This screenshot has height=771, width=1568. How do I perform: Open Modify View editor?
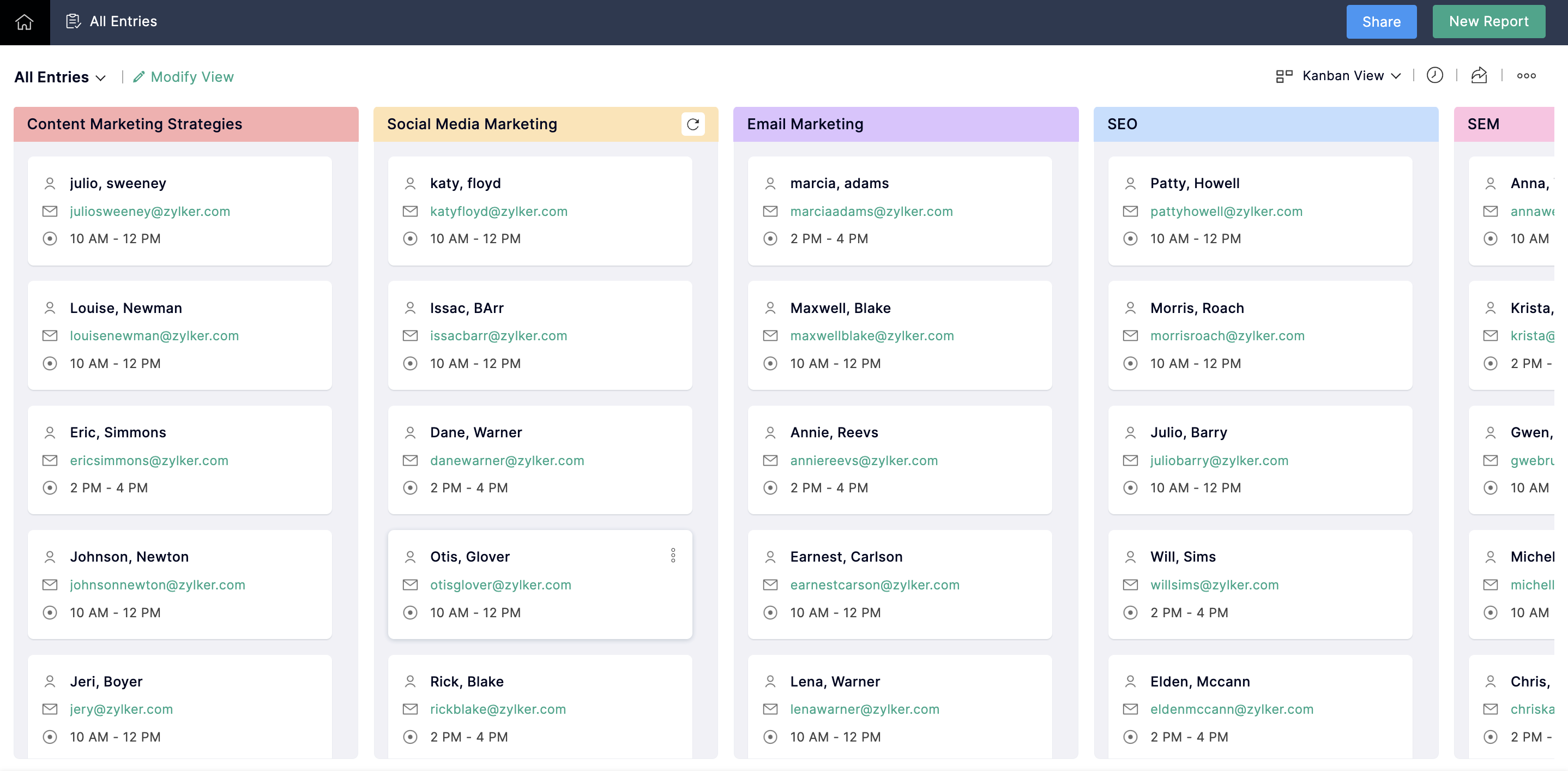tap(183, 76)
